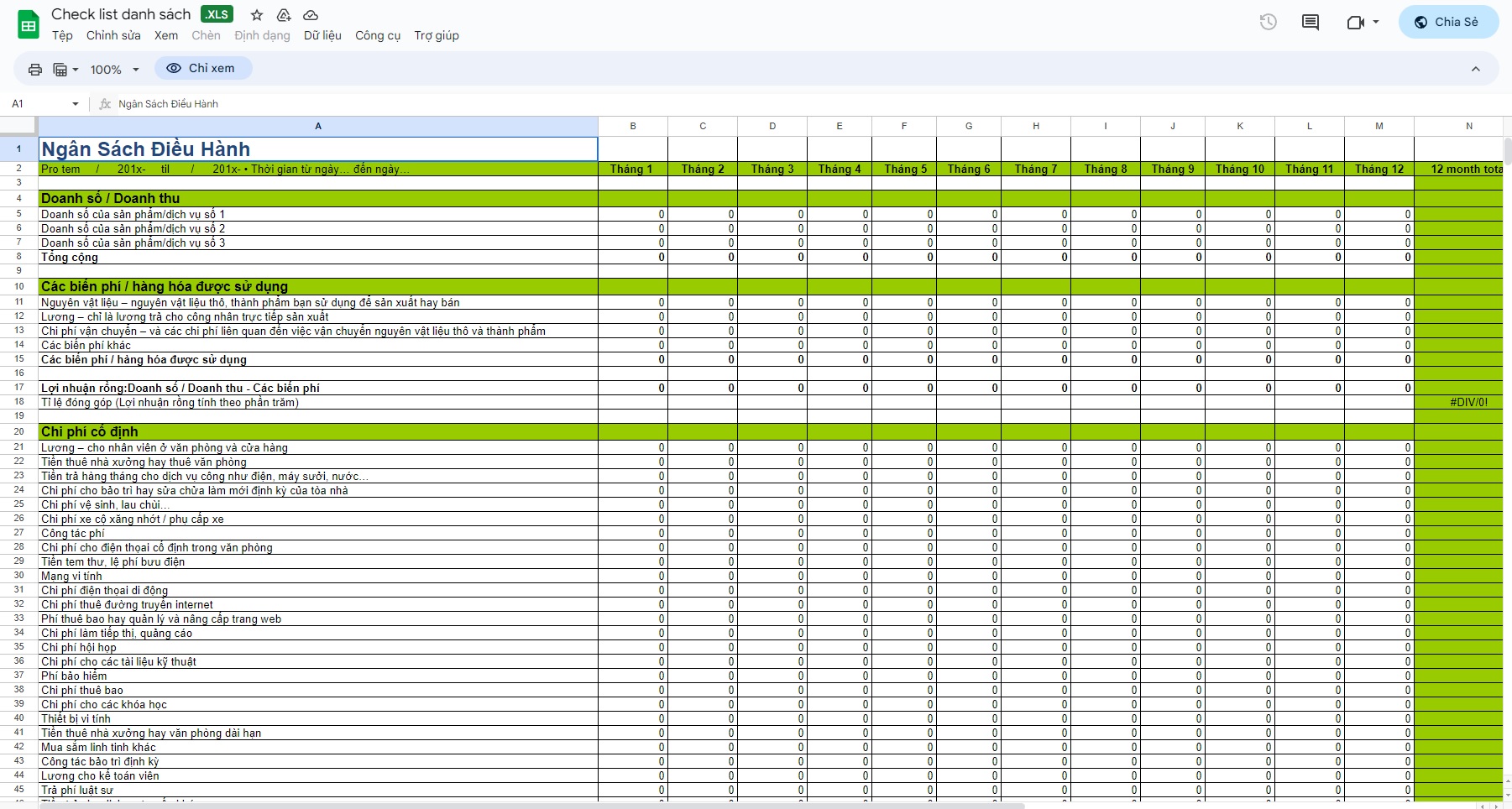Viewport: 1512px width, 809px height.
Task: Open the Tệp menu
Action: tap(62, 35)
